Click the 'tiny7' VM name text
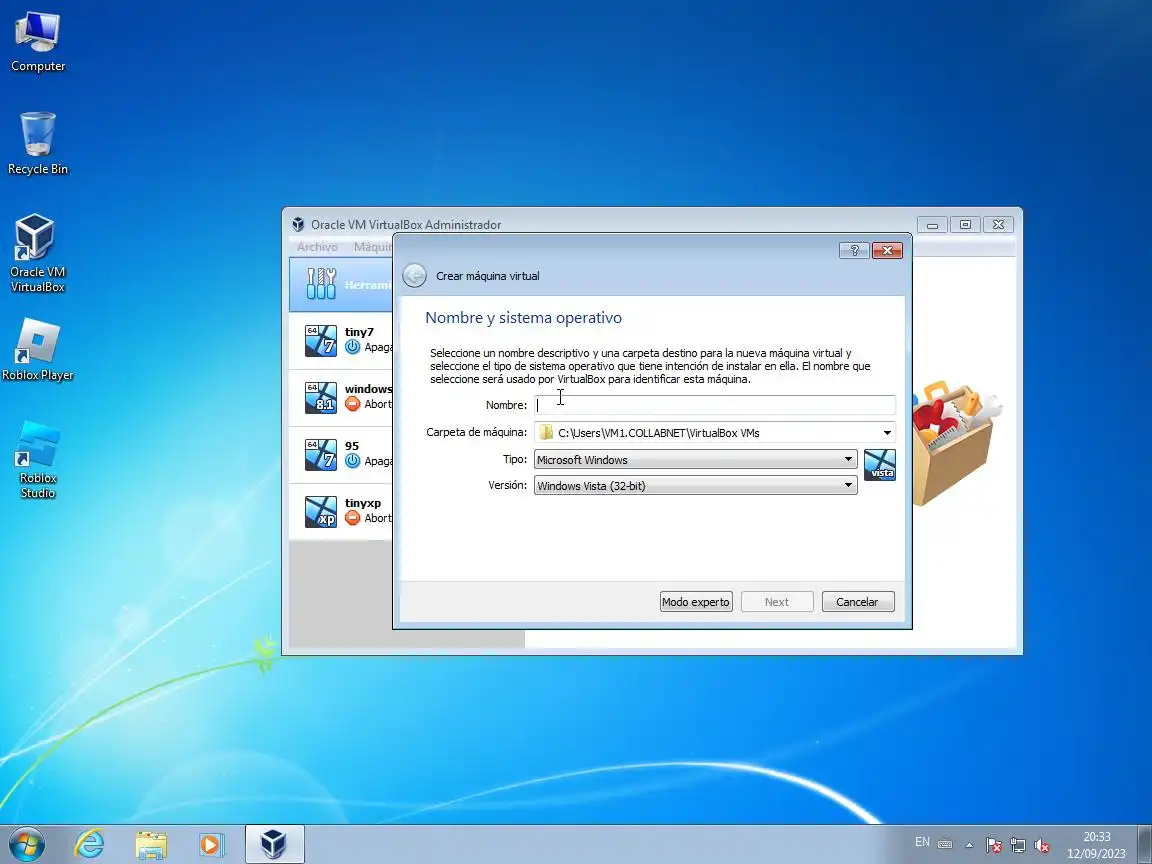 [359, 332]
